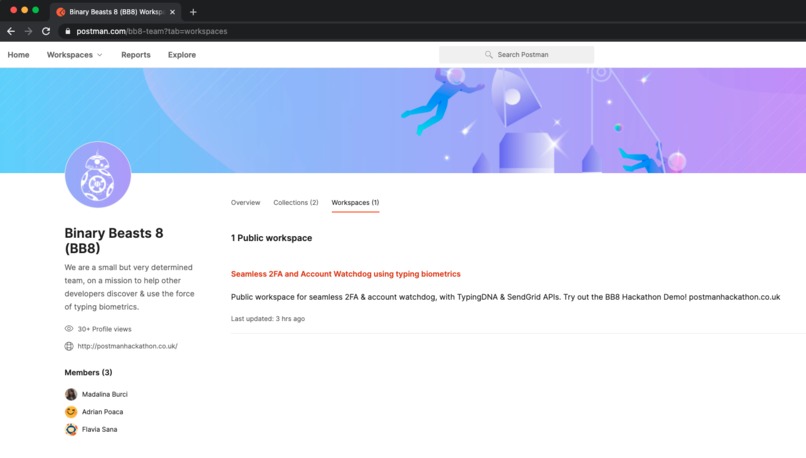Viewport: 806px width, 458px height.
Task: Open the Reports page
Action: 136,54
